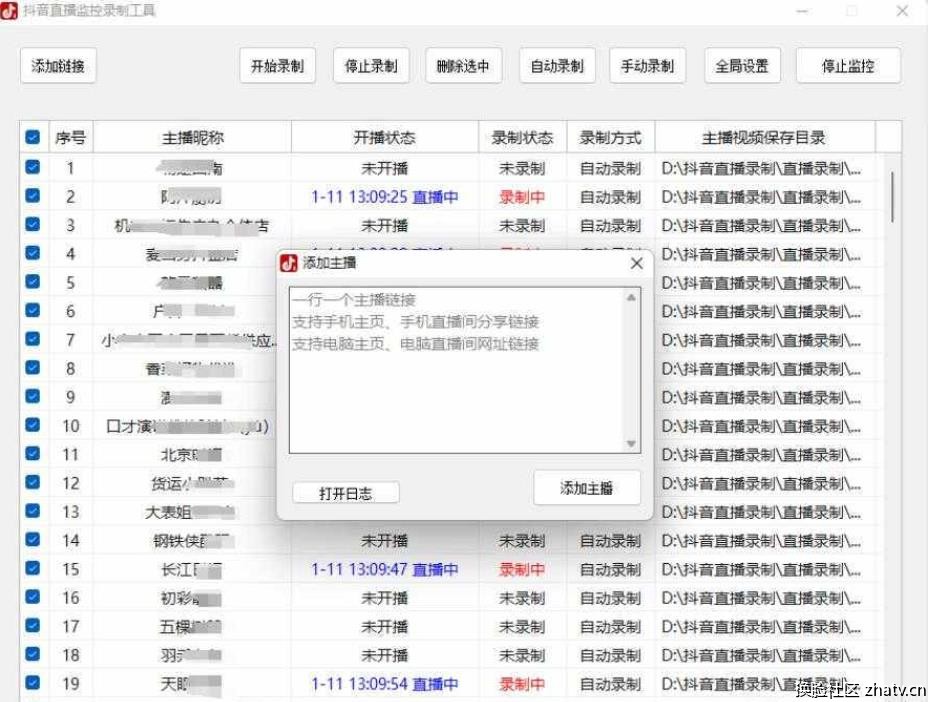929x702 pixels.
Task: Click 停止监控 button
Action: click(x=848, y=66)
